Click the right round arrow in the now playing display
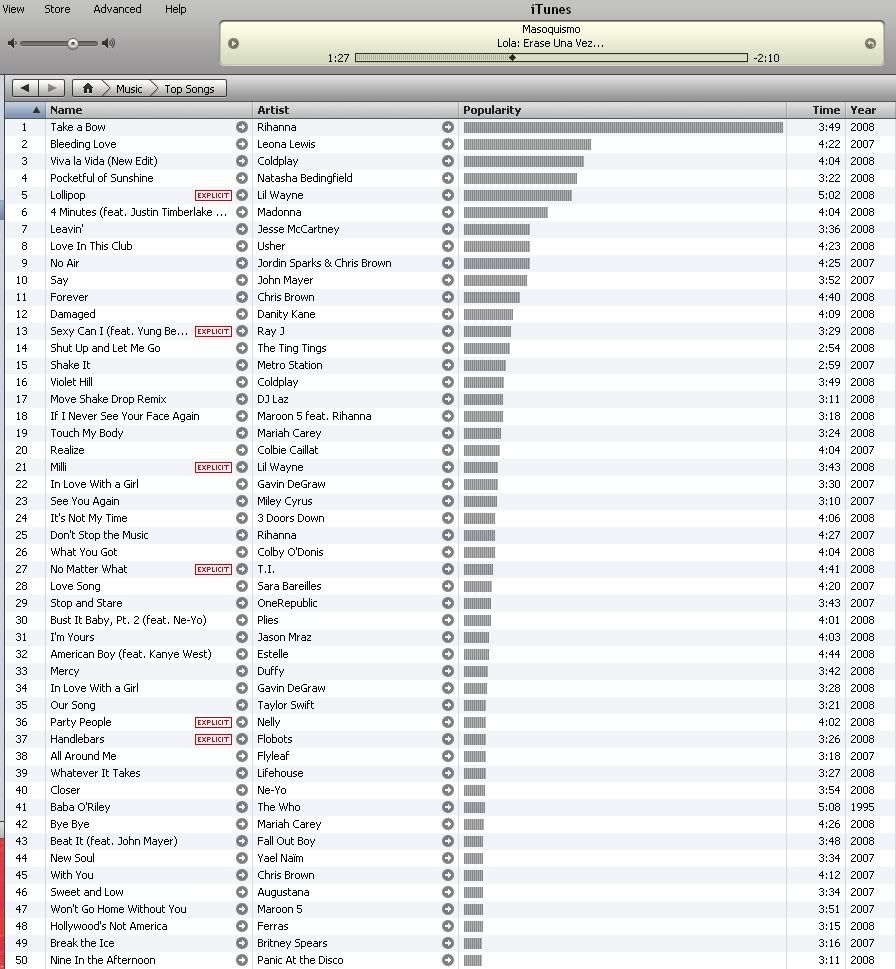 point(870,43)
